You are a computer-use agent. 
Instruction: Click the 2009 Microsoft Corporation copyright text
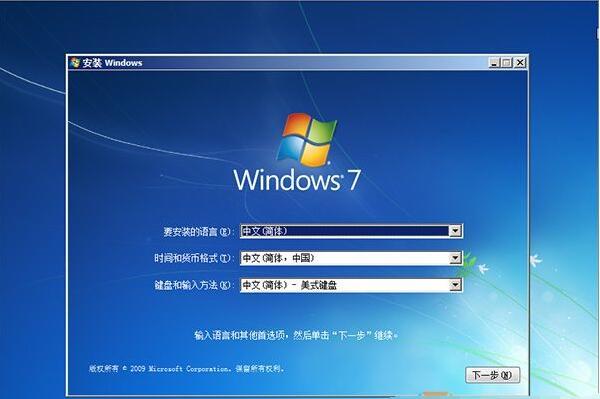(x=186, y=369)
